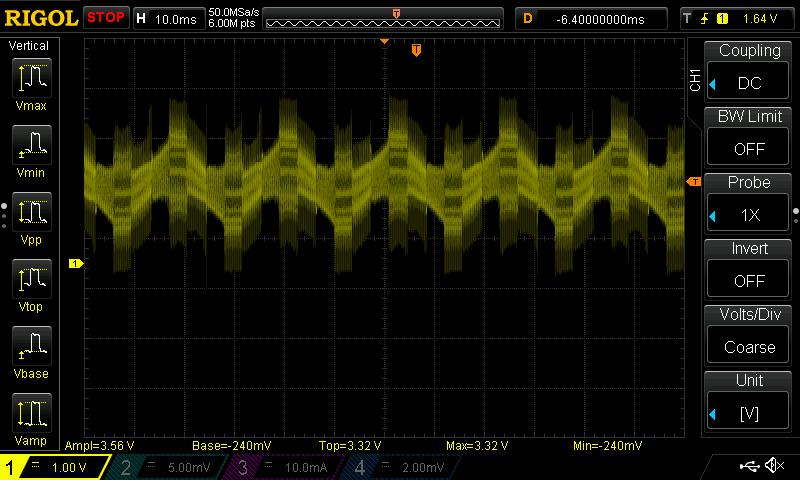Click the Max=3.32 V measurement
Screen dimensions: 800x480
477,446
